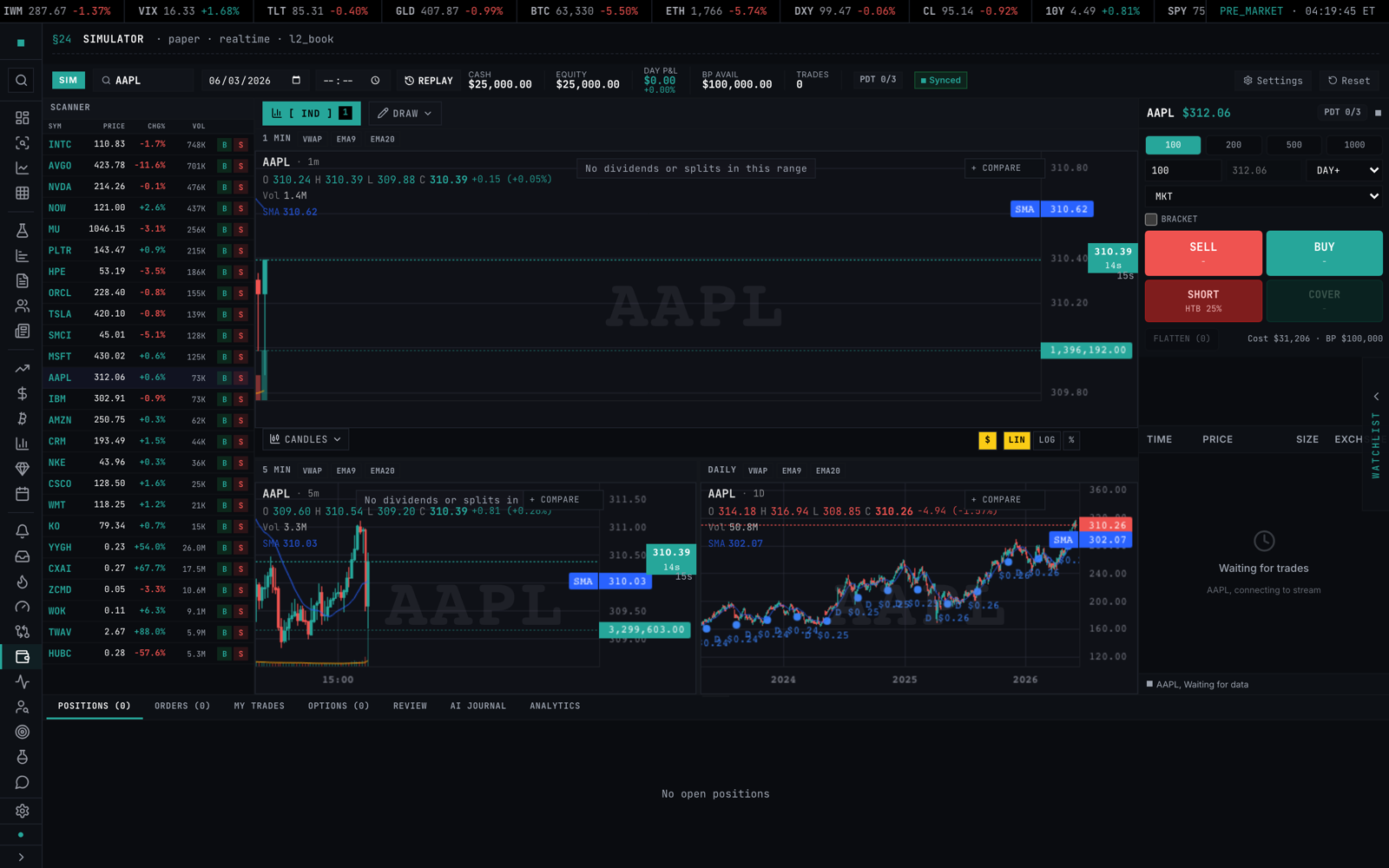Click the AAPL symbol search field

pos(144,81)
